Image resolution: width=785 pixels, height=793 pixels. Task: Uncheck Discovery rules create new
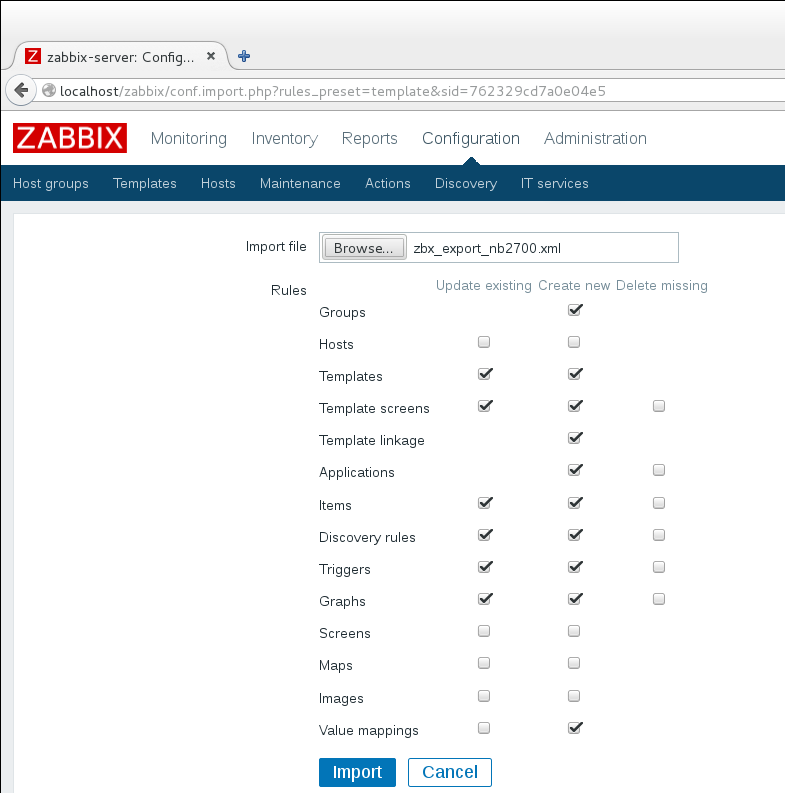[575, 535]
